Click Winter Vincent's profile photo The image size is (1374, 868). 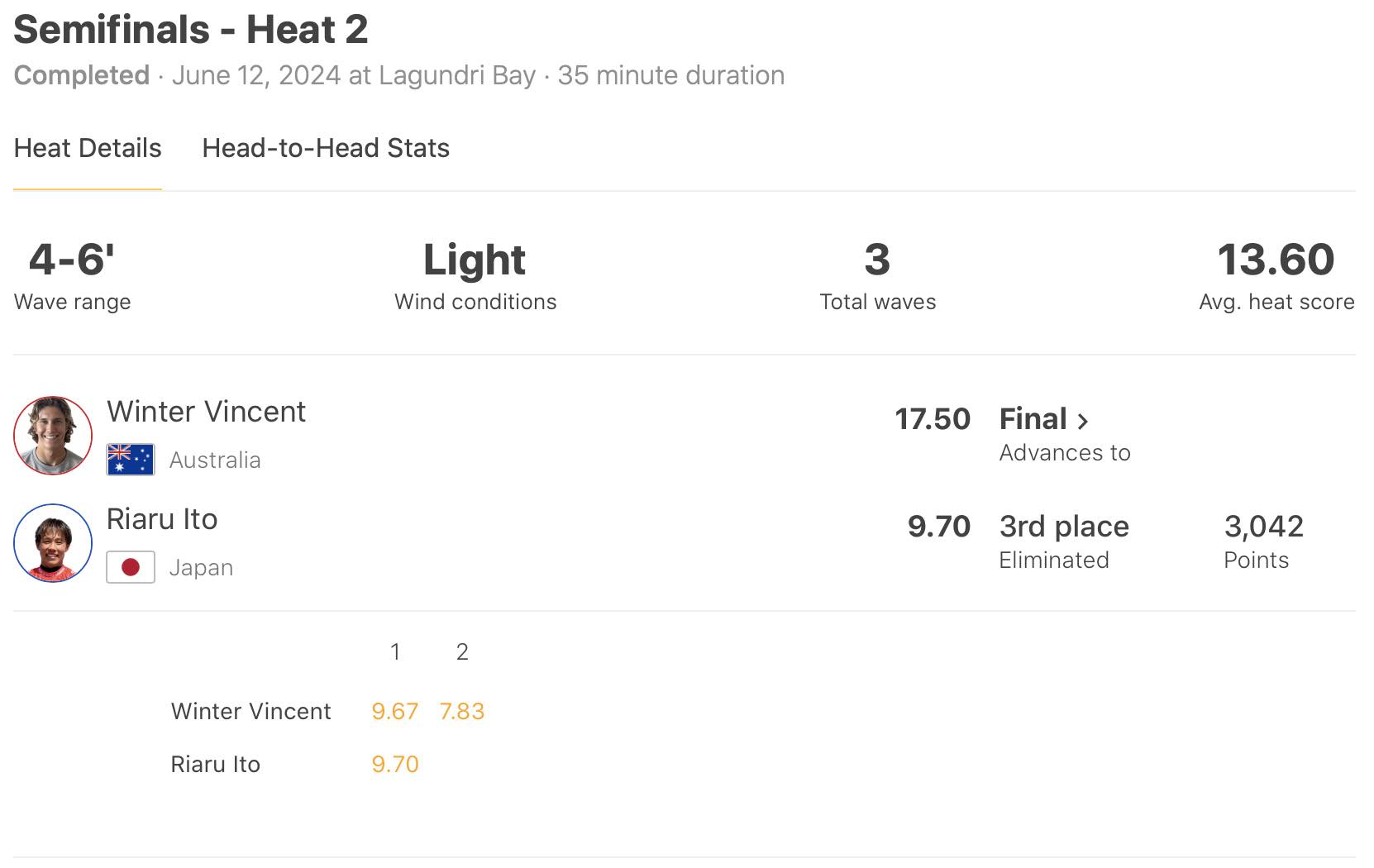53,436
